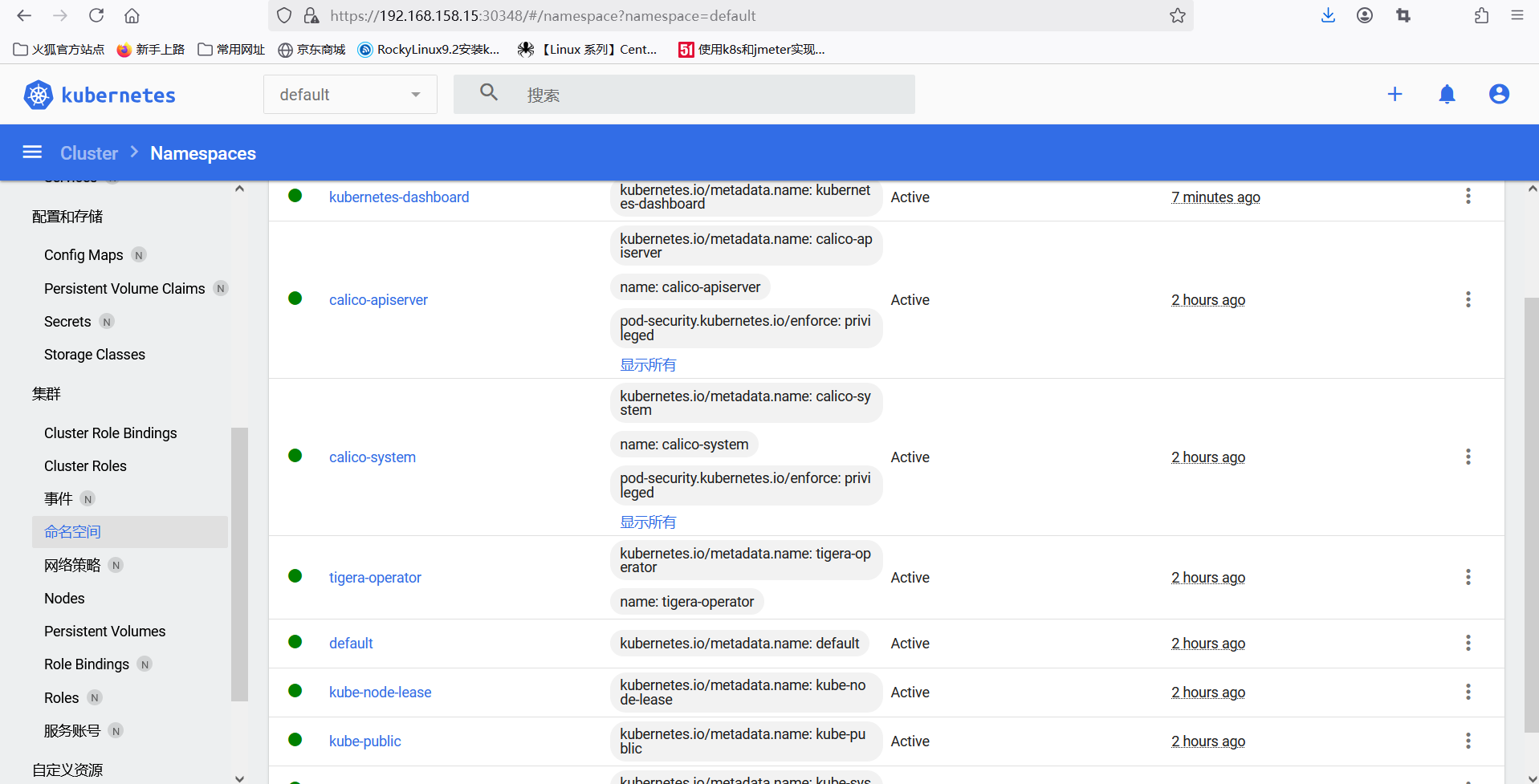The image size is (1539, 784).
Task: Show site security lock info
Action: pos(311,15)
